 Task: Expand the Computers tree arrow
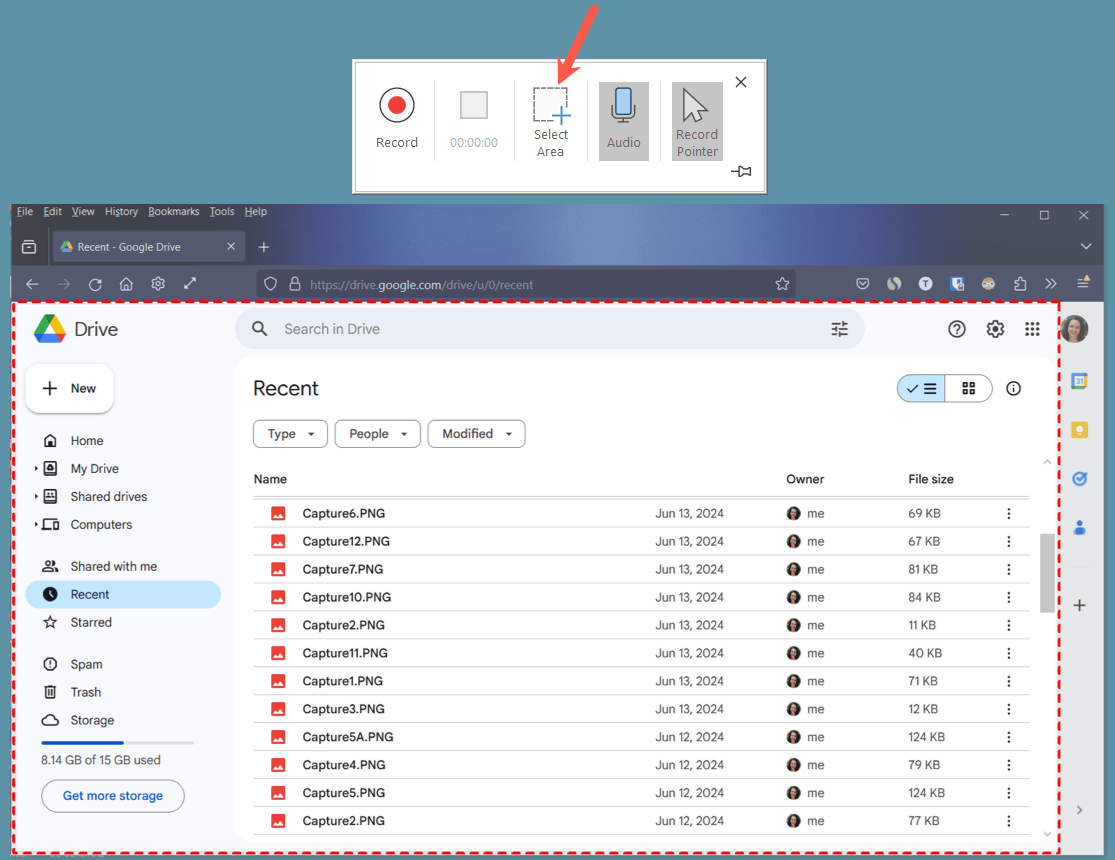pyautogui.click(x=36, y=524)
